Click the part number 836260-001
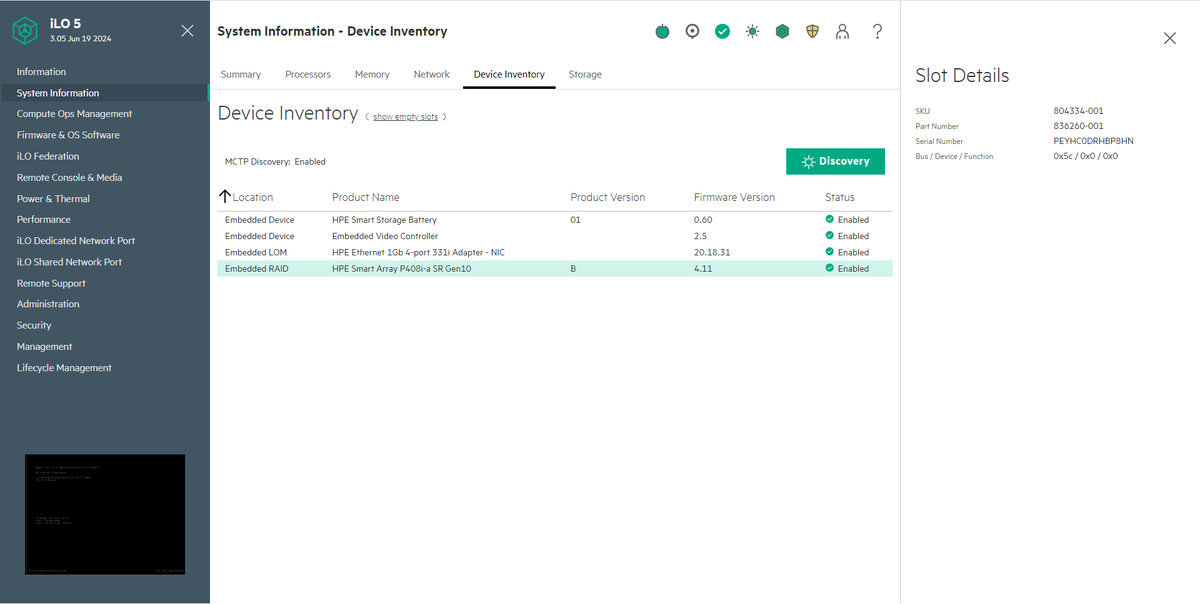The width and height of the screenshot is (1200, 604). [1079, 126]
